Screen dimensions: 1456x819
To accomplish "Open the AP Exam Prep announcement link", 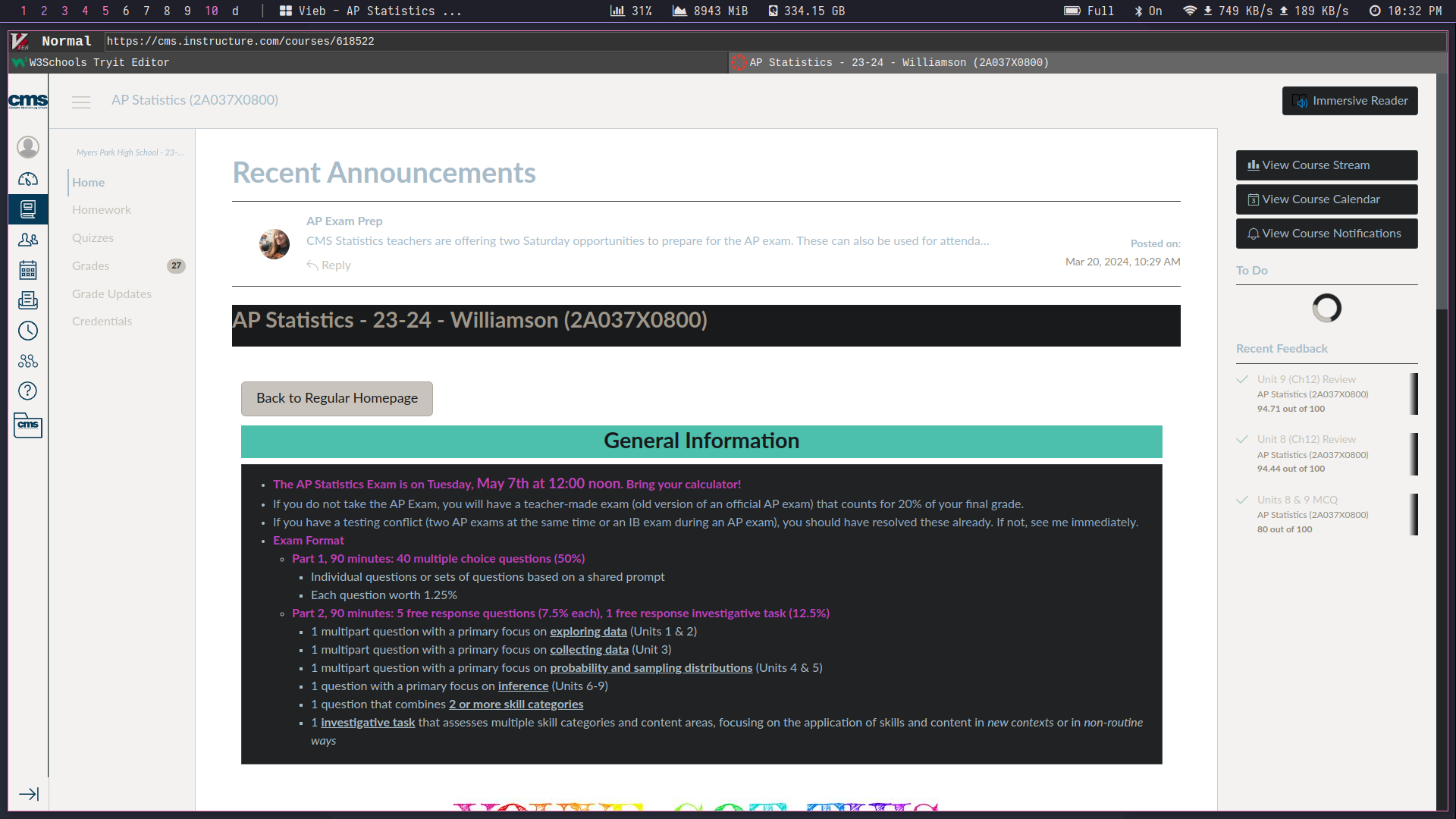I will 344,221.
